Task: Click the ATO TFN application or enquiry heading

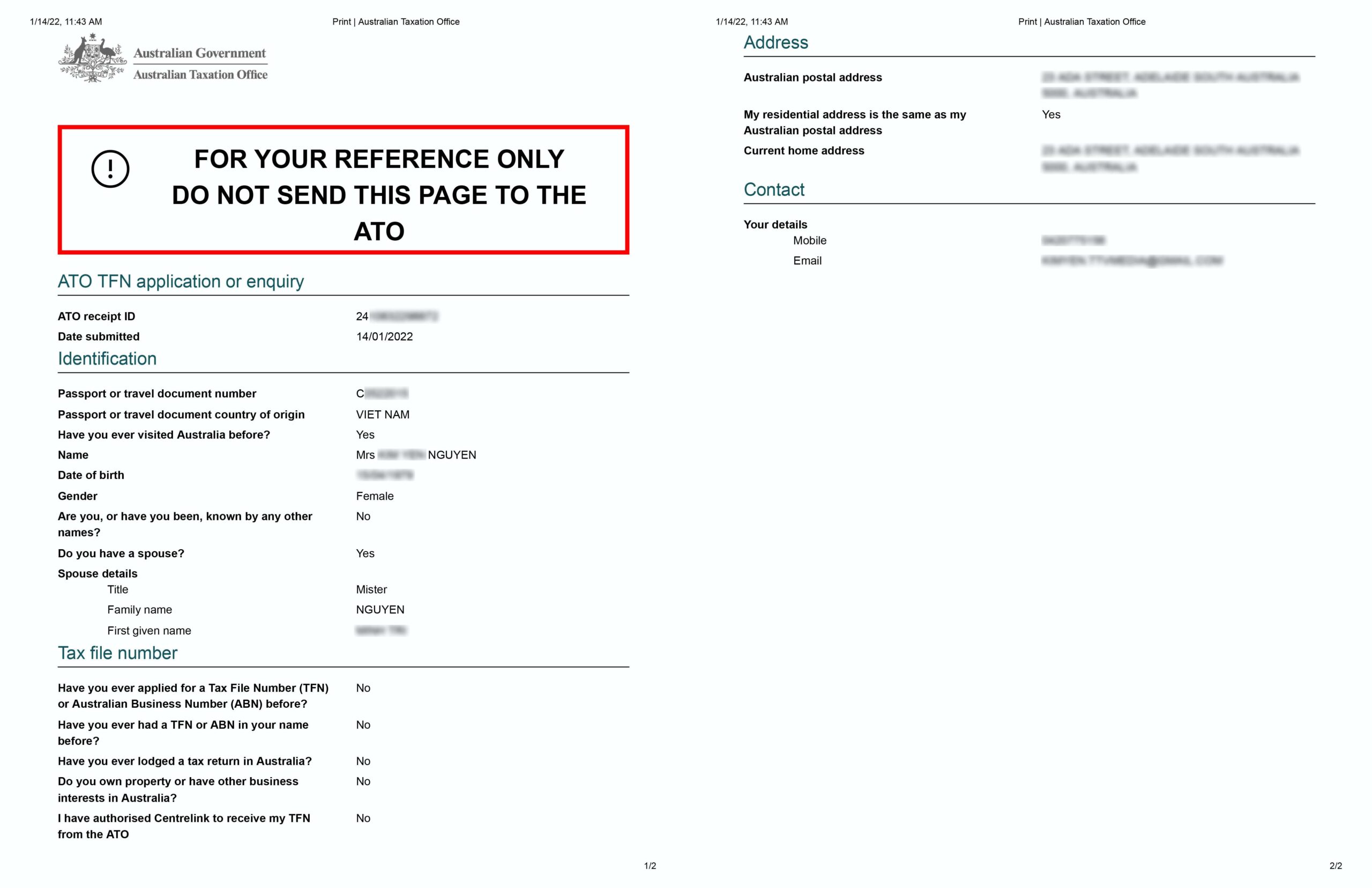Action: click(181, 282)
